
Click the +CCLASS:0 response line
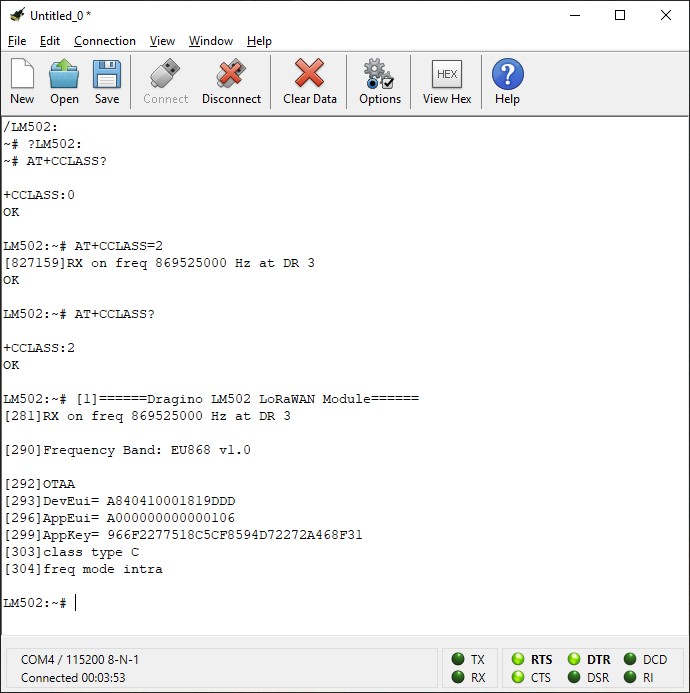tap(39, 195)
